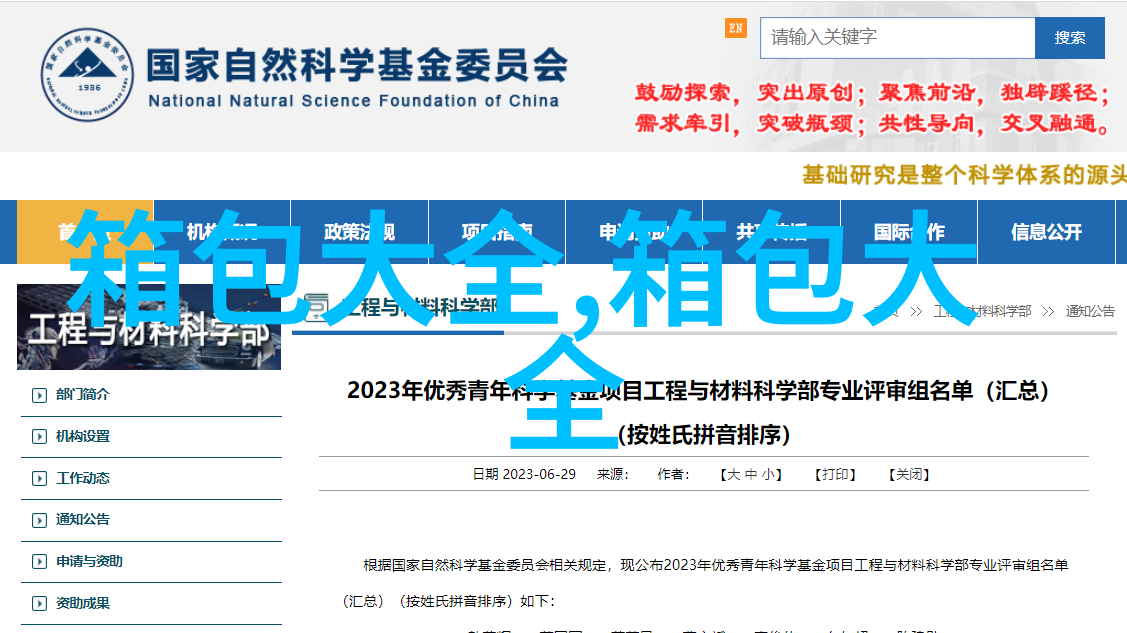Click the article heading starting 2023年优秀青年
The width and height of the screenshot is (1127, 633).
tap(698, 390)
